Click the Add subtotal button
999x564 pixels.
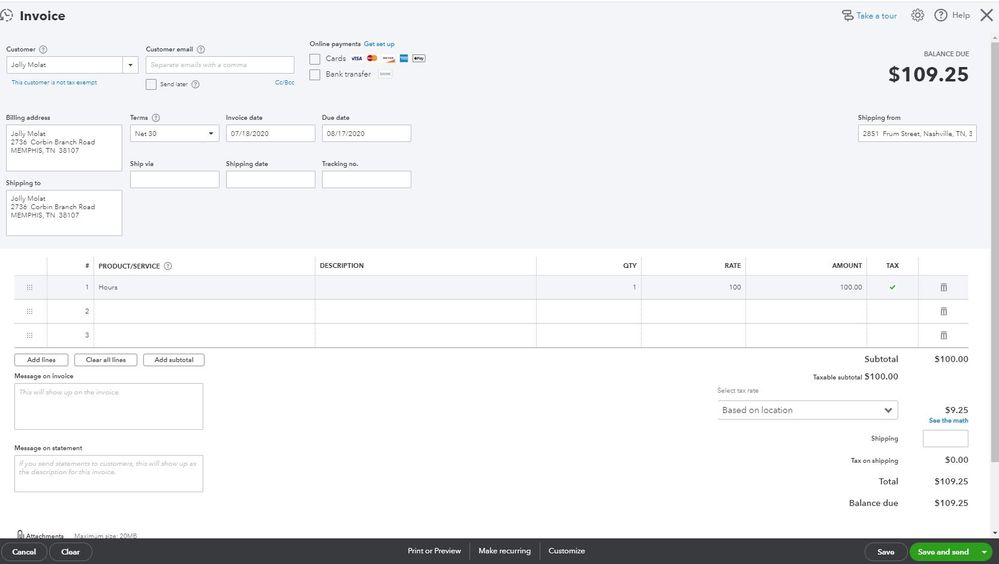pos(174,360)
